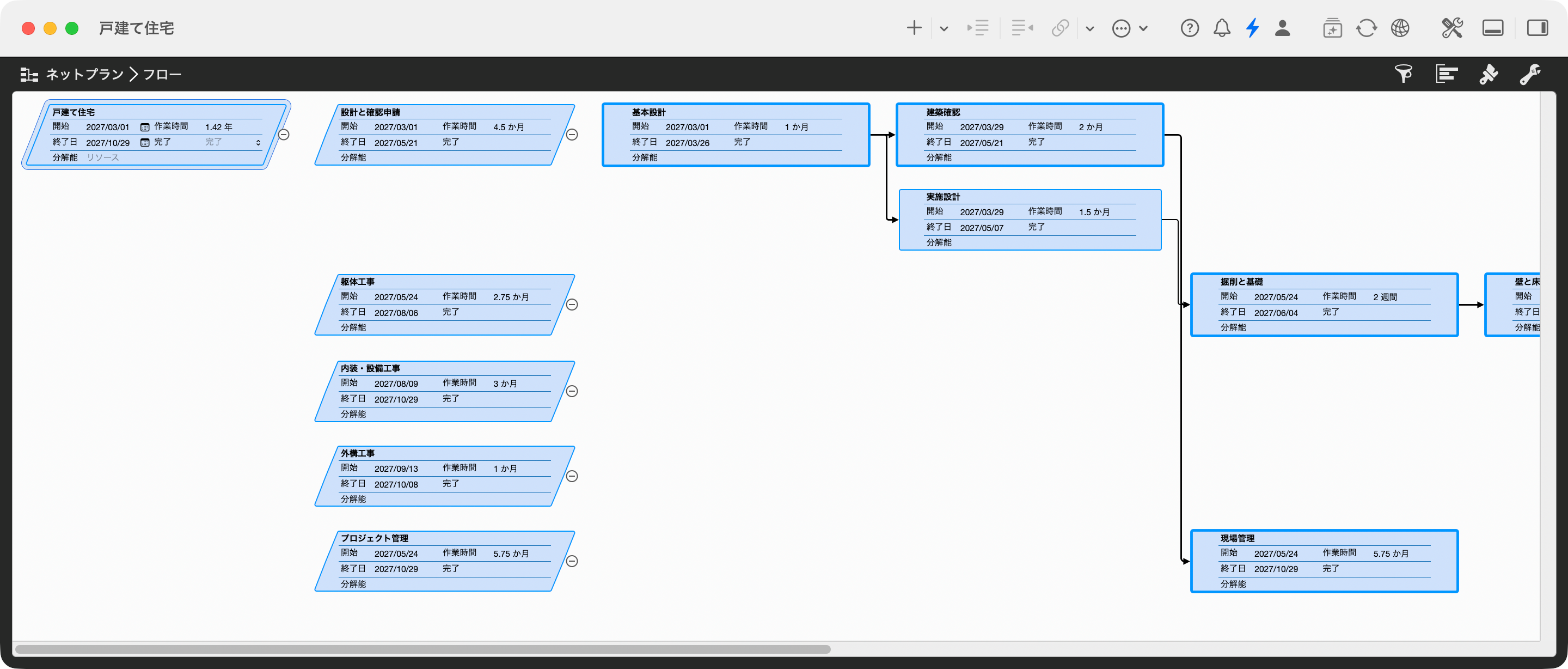Collapse the 躯体工事 group node
The image size is (1568, 669).
tap(572, 305)
